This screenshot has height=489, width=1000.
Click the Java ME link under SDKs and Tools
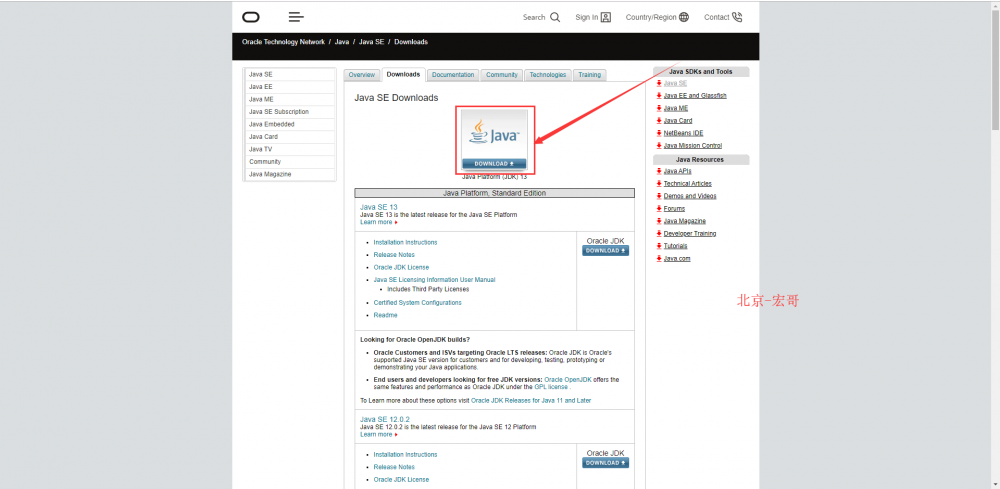click(676, 108)
